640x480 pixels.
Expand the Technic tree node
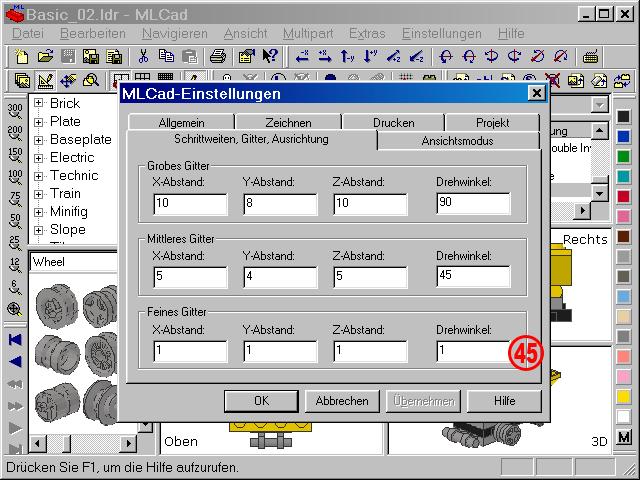point(38,176)
